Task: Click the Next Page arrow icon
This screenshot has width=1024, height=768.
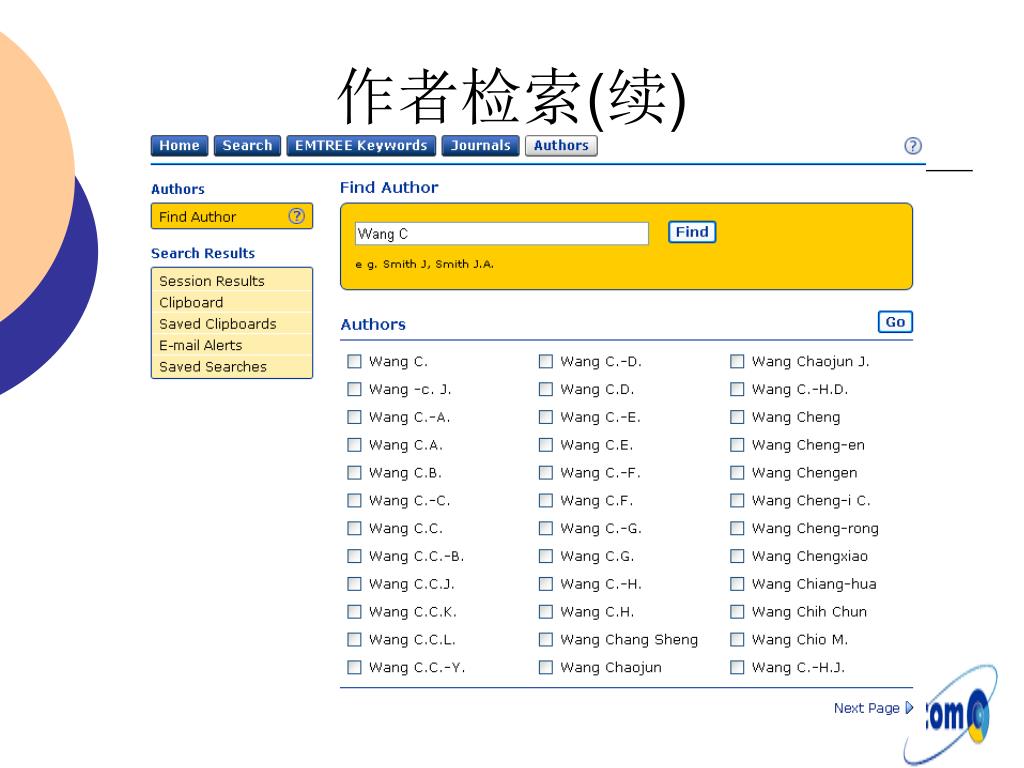Action: [x=909, y=708]
